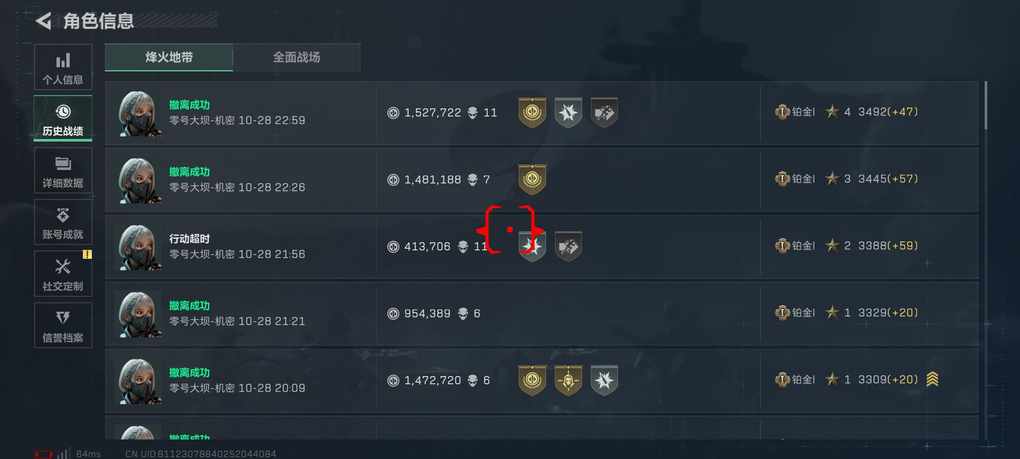Viewport: 1020px width, 459px height.
Task: Open the 行动超时 match record at 21:56
Action: (x=542, y=246)
